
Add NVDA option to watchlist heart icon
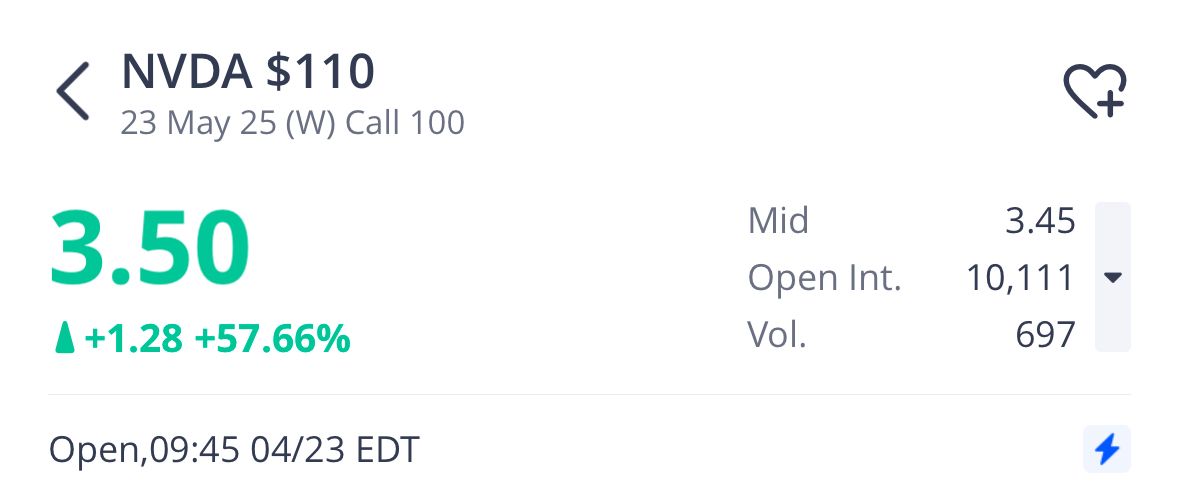(1095, 91)
